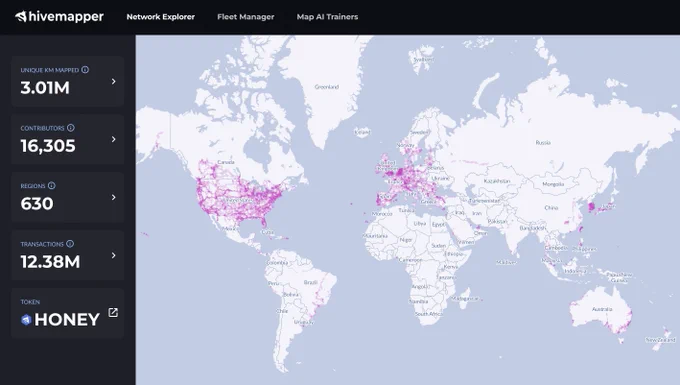Image resolution: width=680 pixels, height=385 pixels.
Task: Click the 630 regions value
Action: (37, 204)
